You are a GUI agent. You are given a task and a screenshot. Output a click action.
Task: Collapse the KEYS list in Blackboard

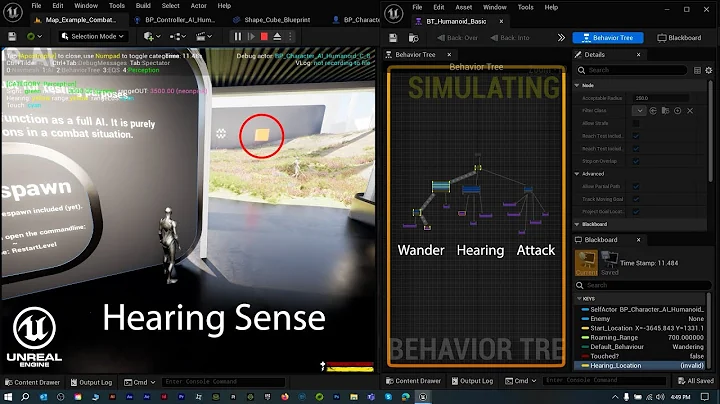coord(579,298)
